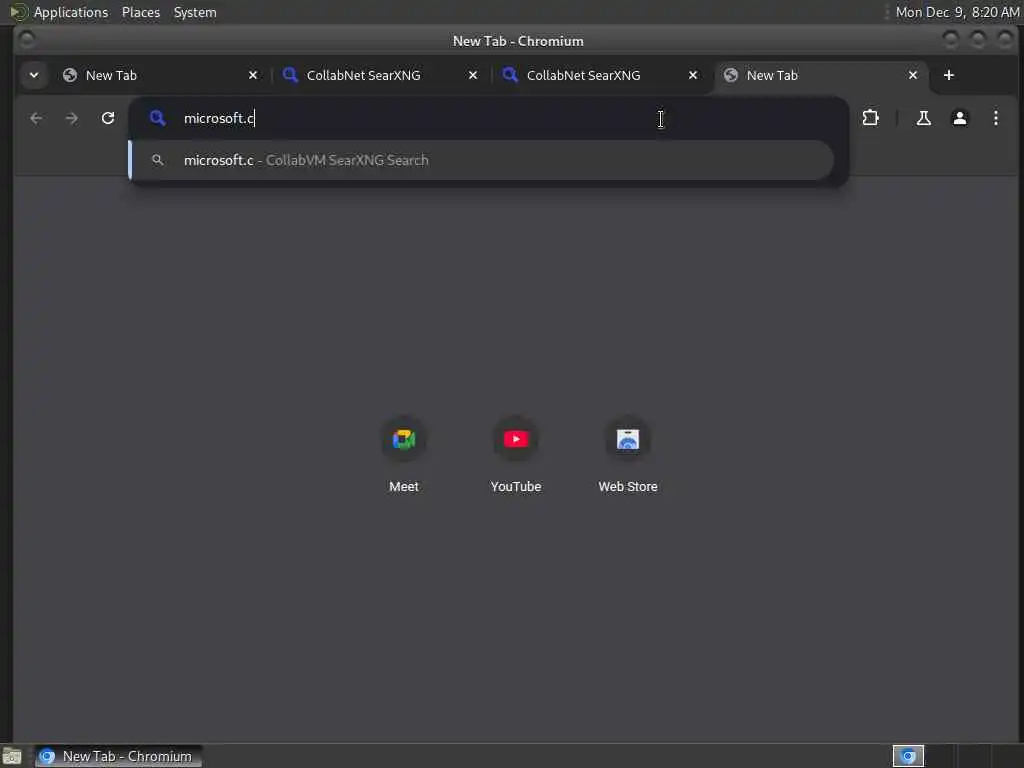
Task: Switch to the first New Tab
Action: [160, 75]
